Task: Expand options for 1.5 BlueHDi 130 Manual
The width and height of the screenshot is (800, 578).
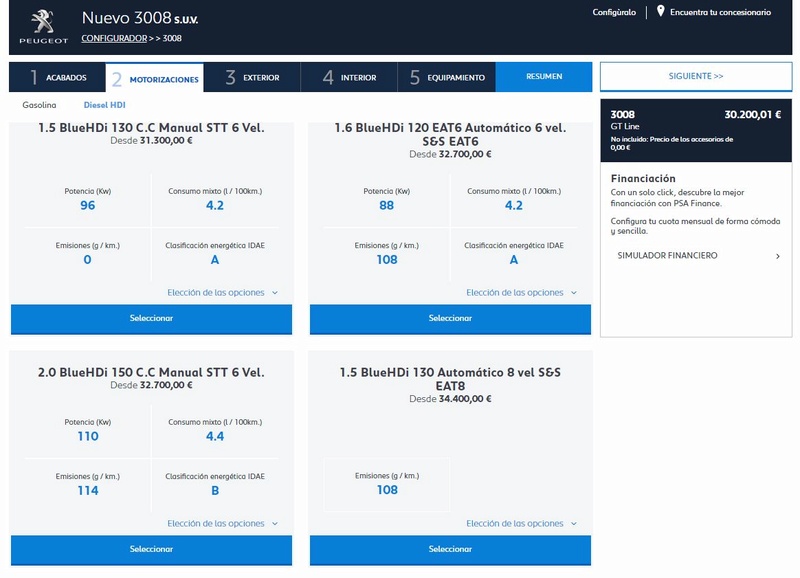Action: point(222,293)
